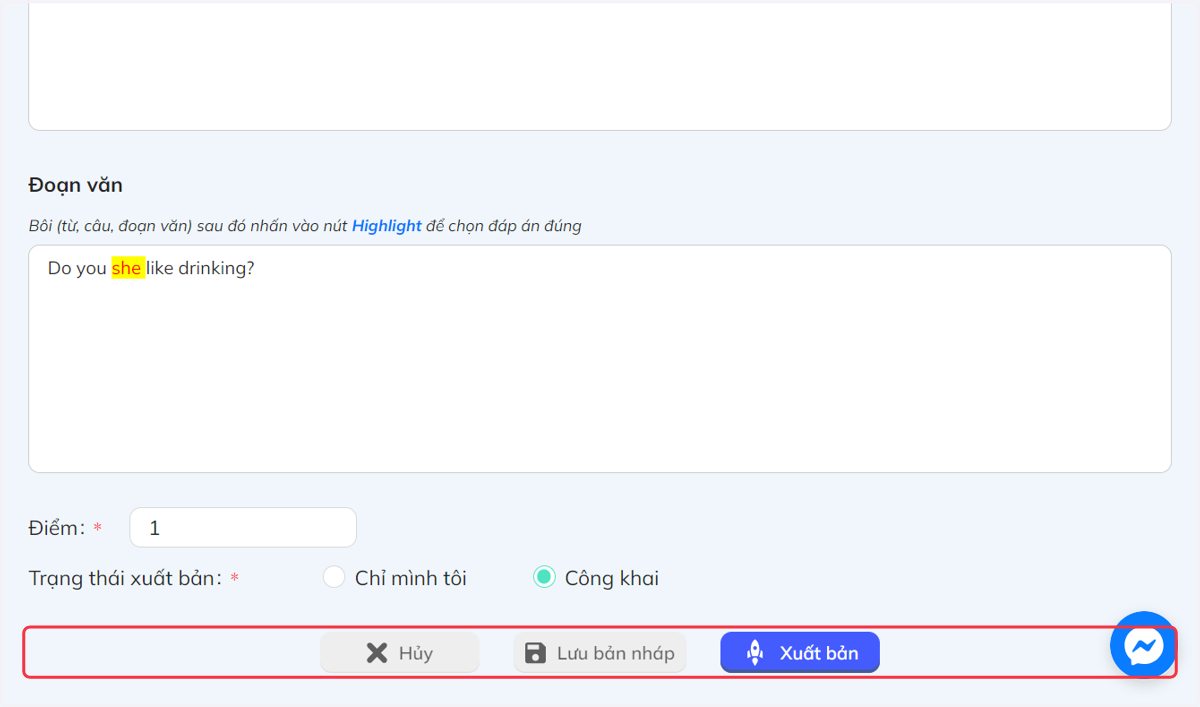This screenshot has width=1200, height=707.
Task: Select the Chỉ mình tôi radio option
Action: coord(334,578)
